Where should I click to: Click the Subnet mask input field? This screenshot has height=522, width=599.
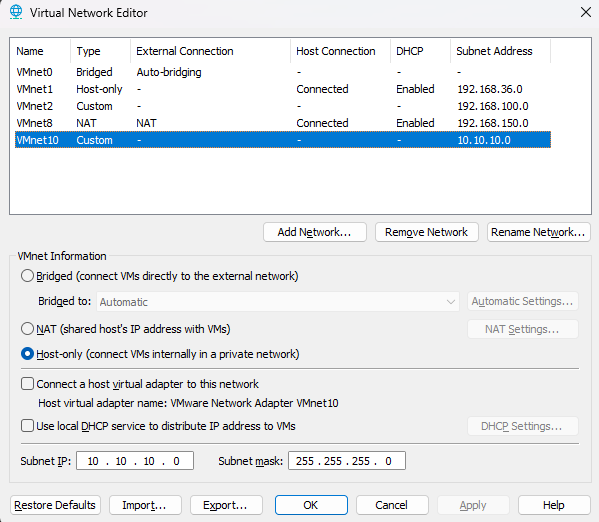point(347,461)
